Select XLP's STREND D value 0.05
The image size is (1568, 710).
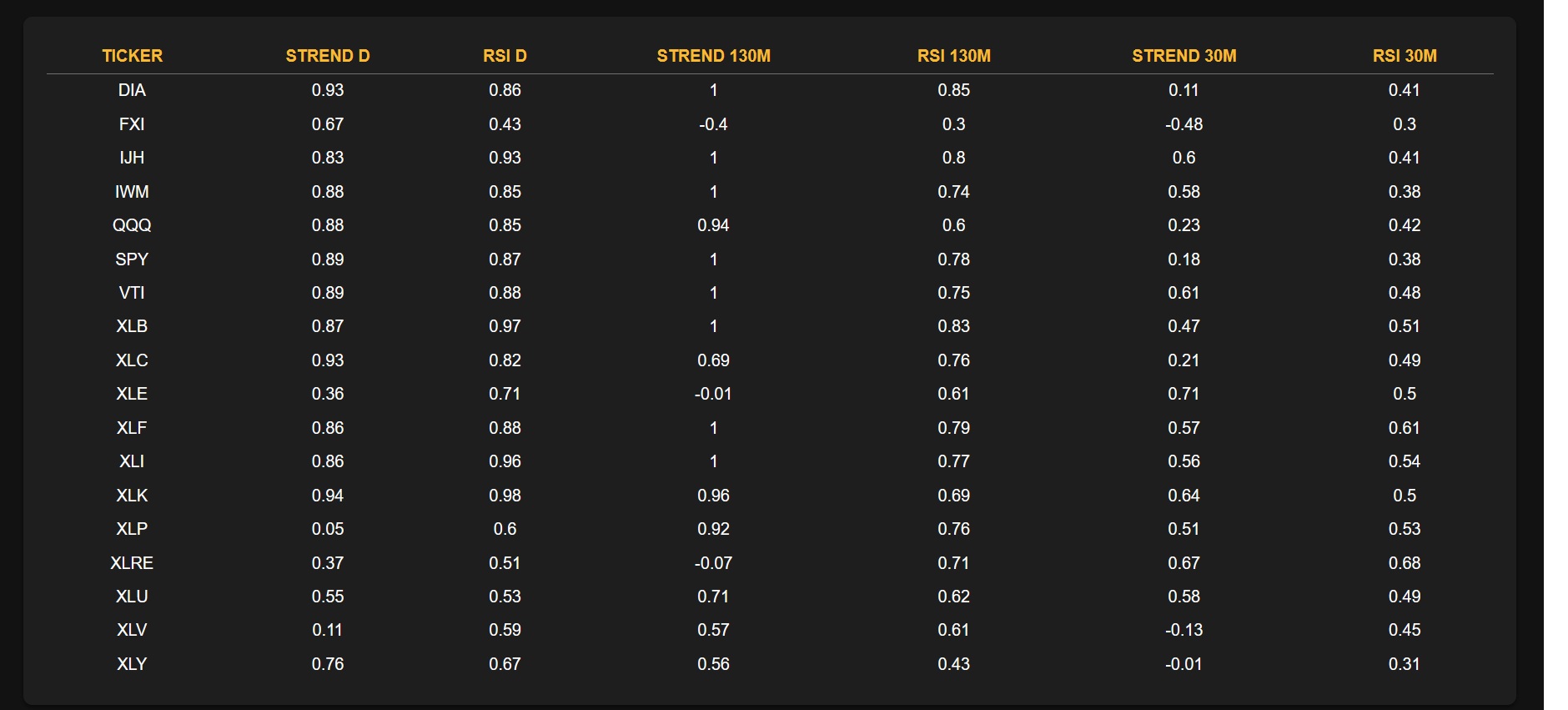pyautogui.click(x=327, y=529)
